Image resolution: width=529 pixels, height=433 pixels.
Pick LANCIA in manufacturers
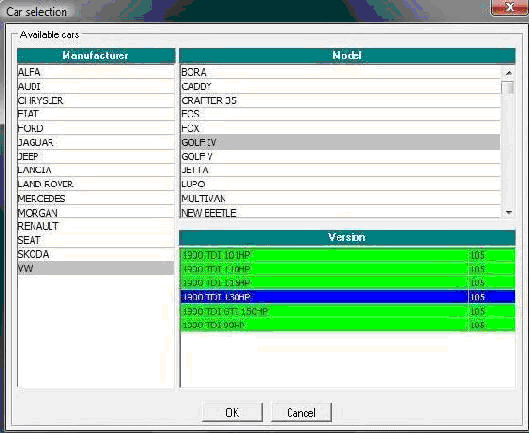[x=96, y=170]
